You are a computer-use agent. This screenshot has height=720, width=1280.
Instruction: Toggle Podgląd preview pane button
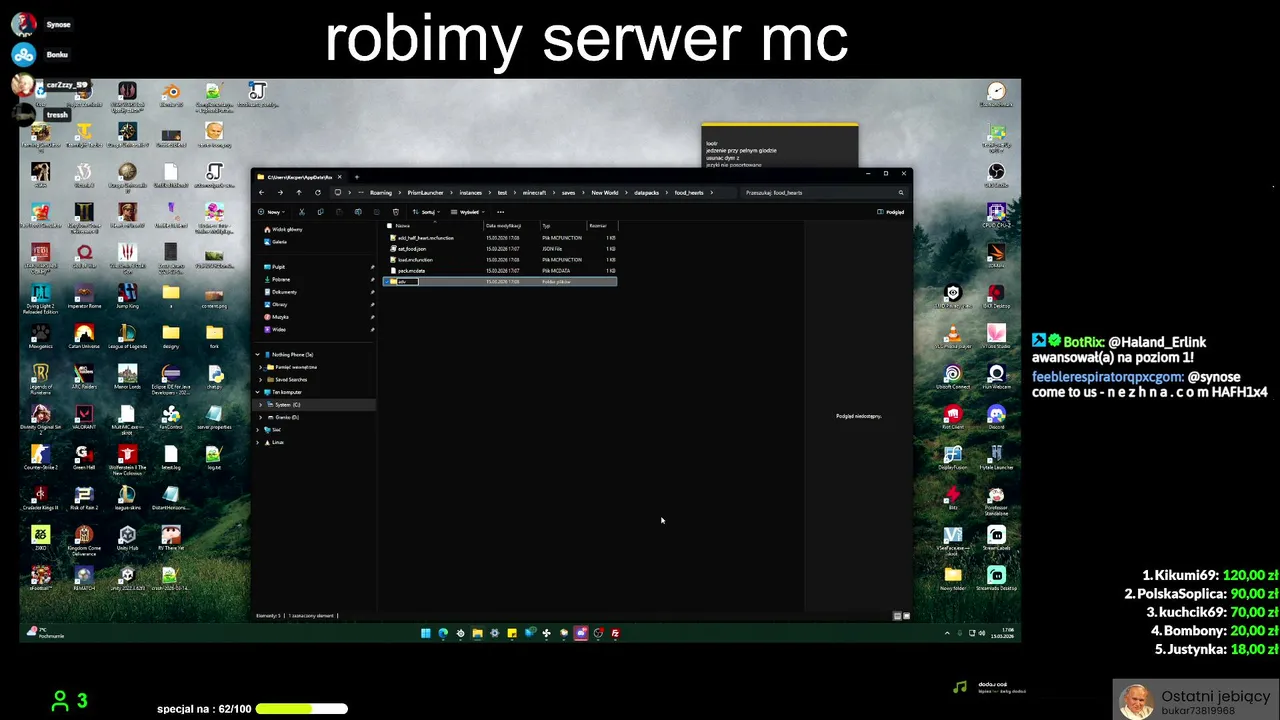point(890,212)
